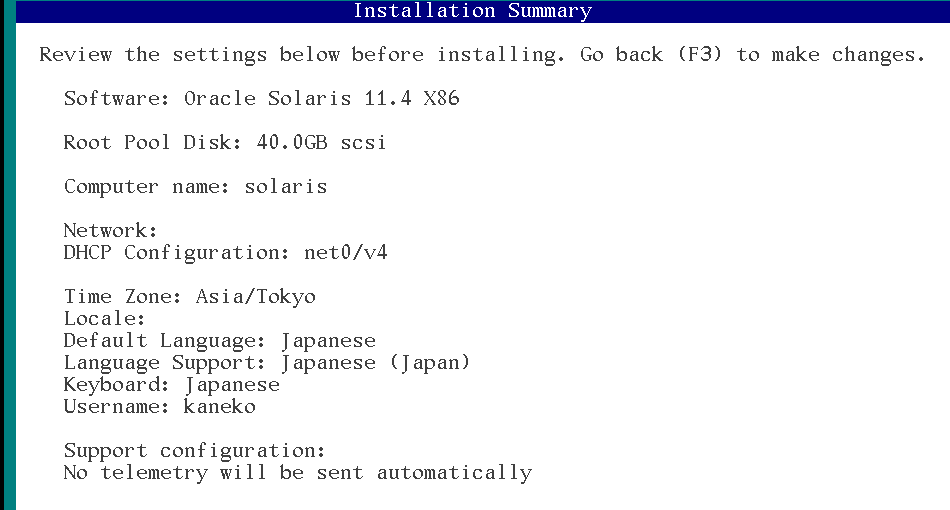This screenshot has width=950, height=510.
Task: Select the review settings instruction line
Action: click(482, 55)
